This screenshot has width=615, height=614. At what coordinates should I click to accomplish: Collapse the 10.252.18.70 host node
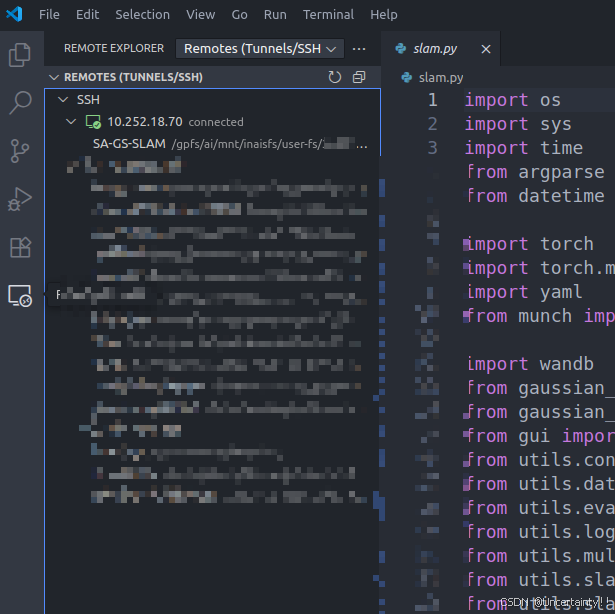pyautogui.click(x=71, y=122)
